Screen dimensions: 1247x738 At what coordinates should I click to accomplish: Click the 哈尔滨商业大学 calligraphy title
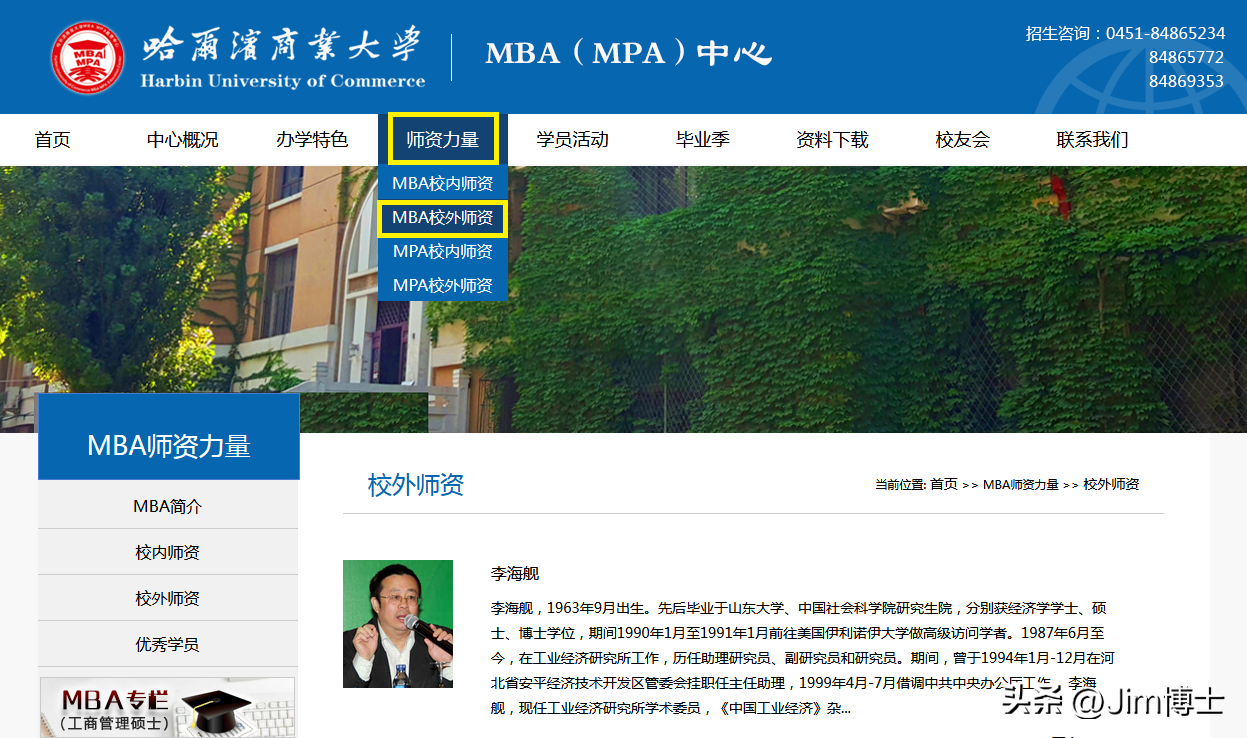point(281,46)
